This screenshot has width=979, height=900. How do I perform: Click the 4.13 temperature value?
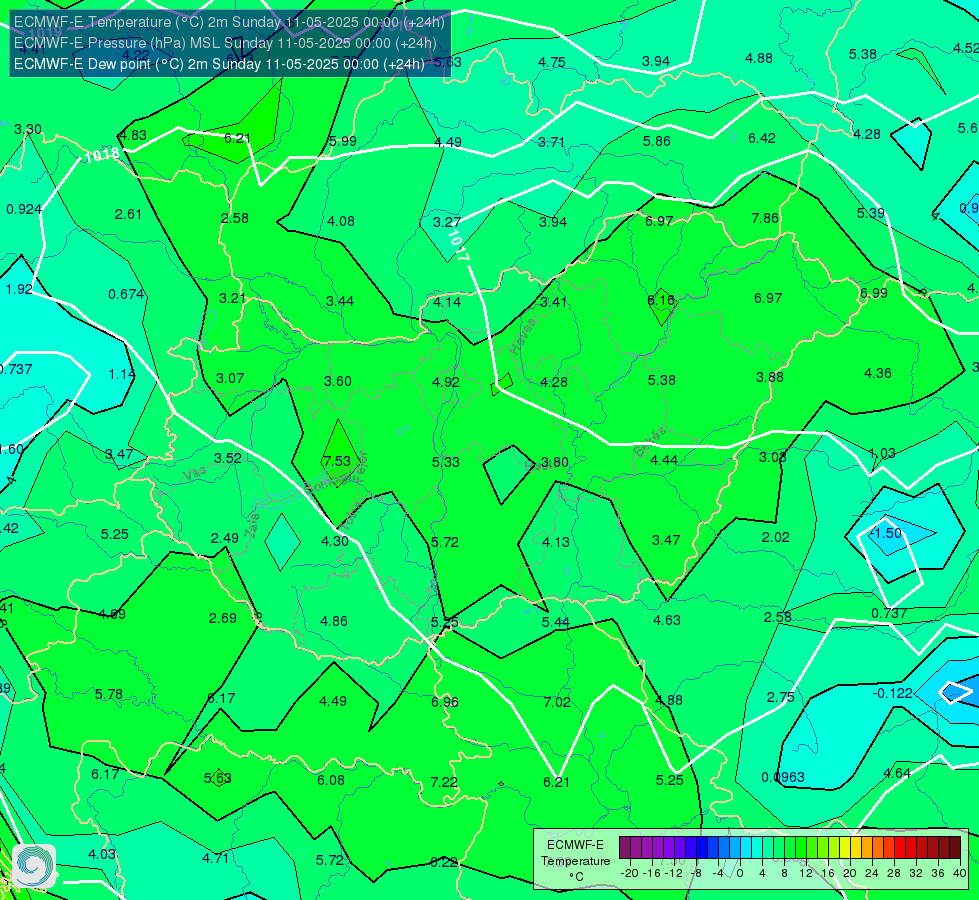556,541
